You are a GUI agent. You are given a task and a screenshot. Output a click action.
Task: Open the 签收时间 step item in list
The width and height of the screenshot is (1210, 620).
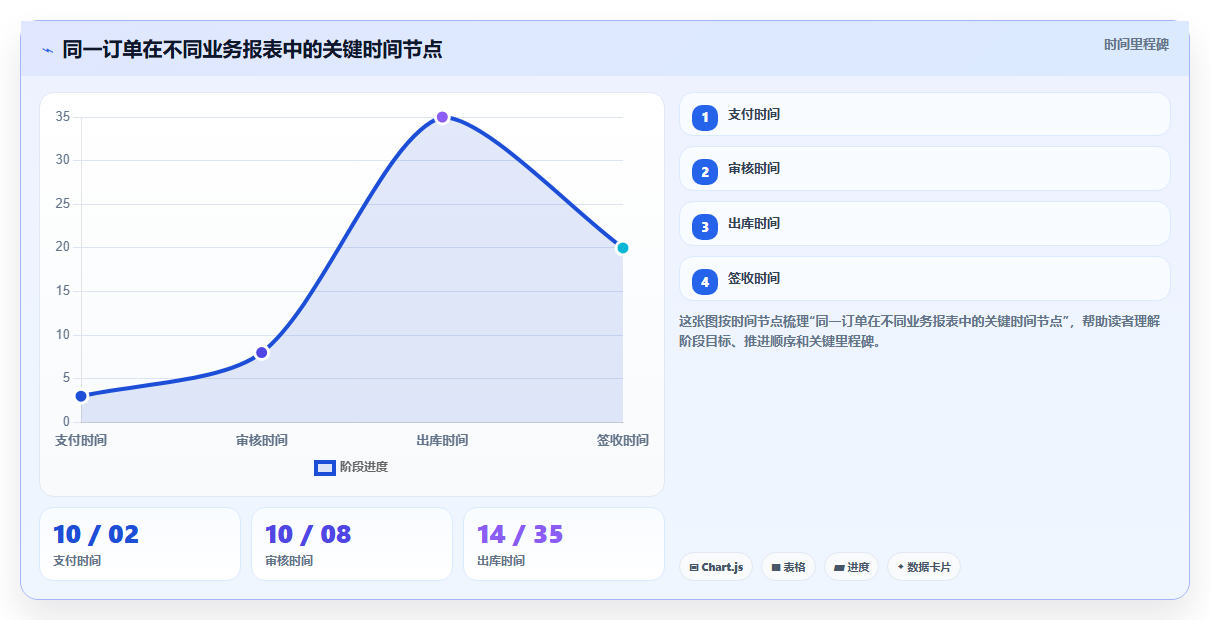coord(925,279)
